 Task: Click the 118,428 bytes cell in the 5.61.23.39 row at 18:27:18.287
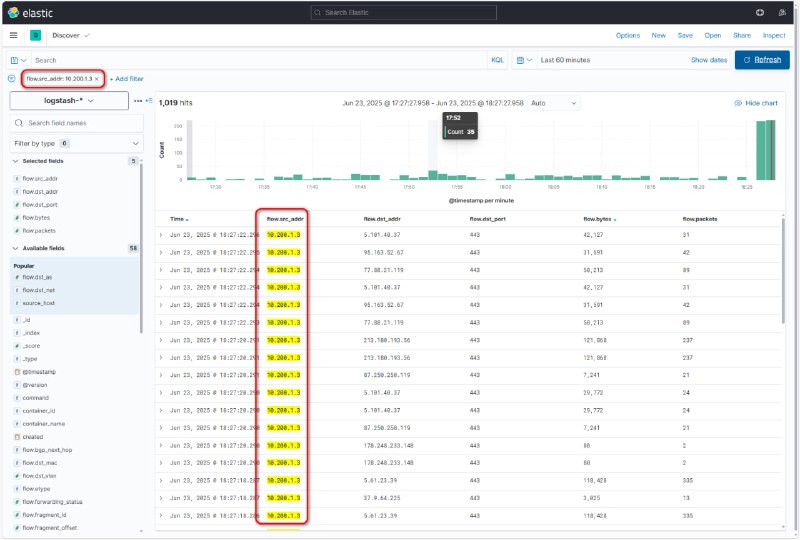click(595, 480)
